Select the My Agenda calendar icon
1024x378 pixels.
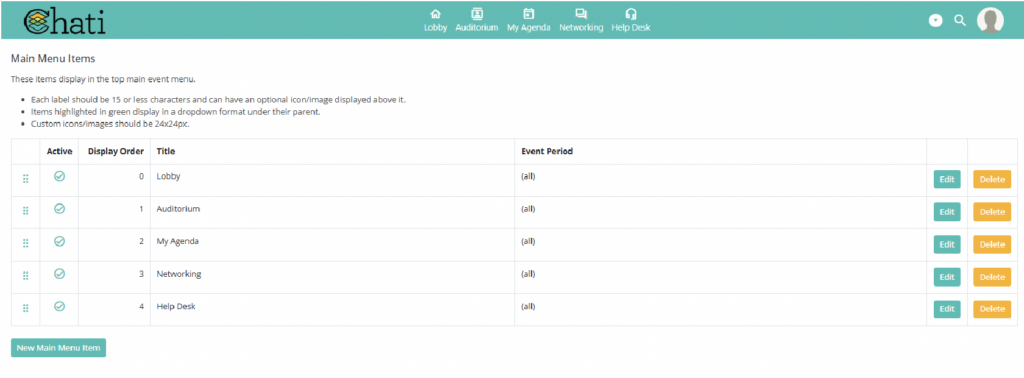528,14
